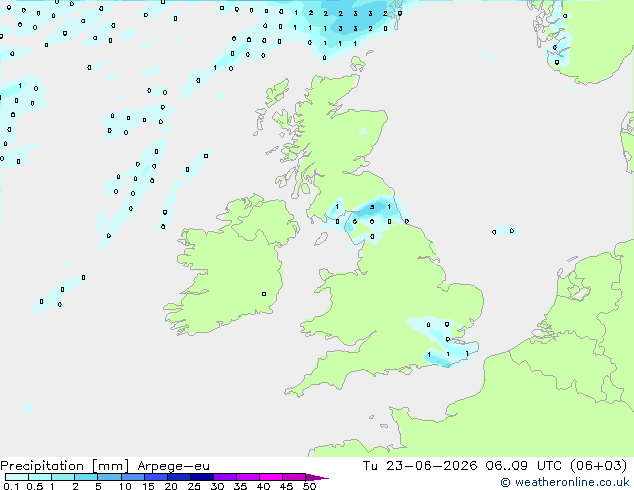Click the legend label '20'
Viewport: 634px width, 490px height.
click(x=171, y=486)
